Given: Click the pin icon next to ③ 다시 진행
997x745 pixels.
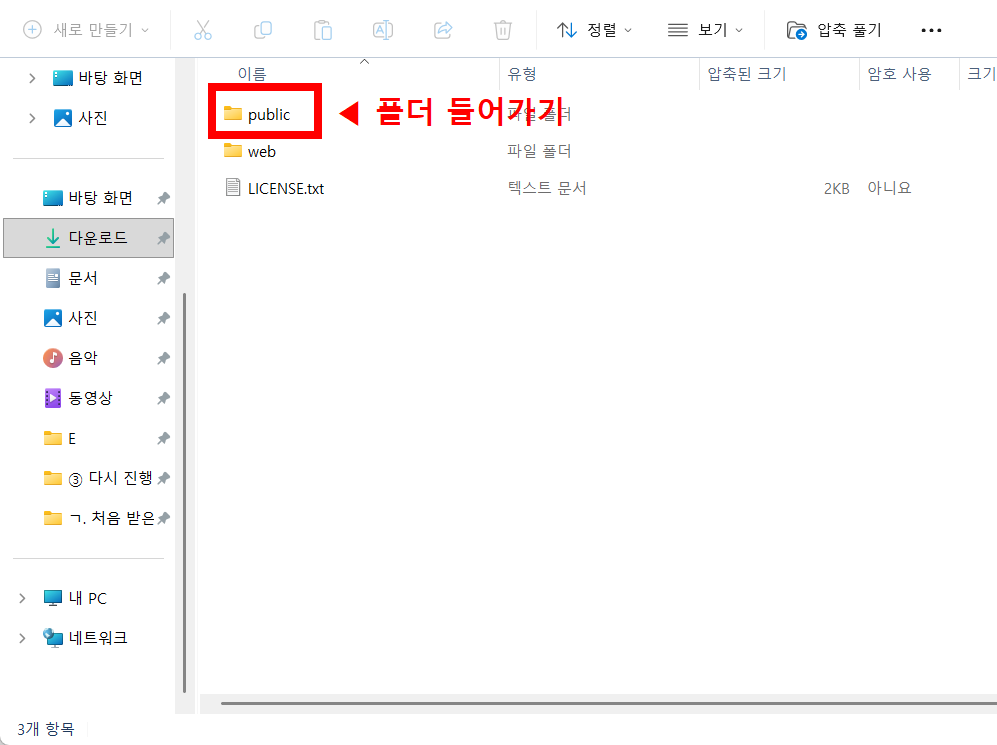Looking at the screenshot, I should tap(163, 478).
